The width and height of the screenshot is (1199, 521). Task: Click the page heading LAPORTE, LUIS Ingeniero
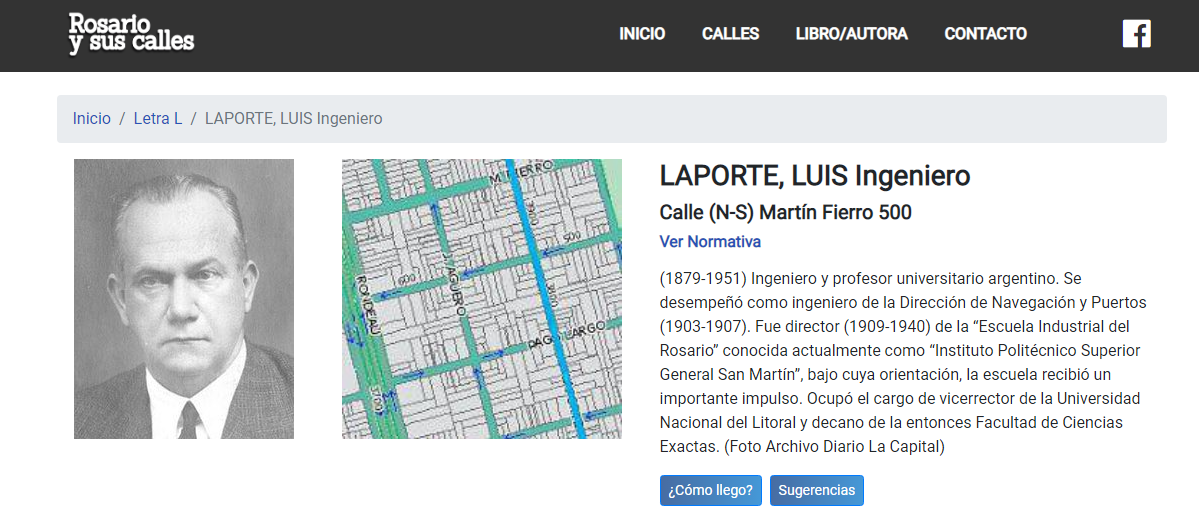click(x=814, y=177)
